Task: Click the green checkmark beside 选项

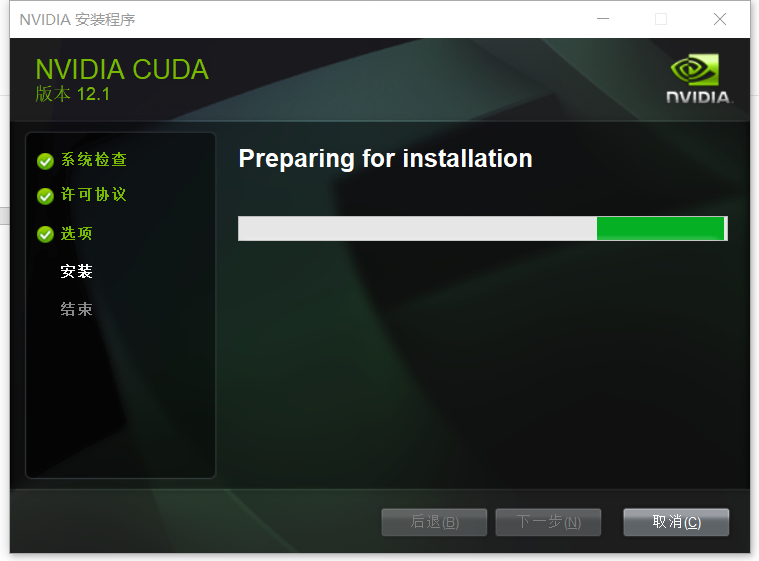Action: click(45, 234)
